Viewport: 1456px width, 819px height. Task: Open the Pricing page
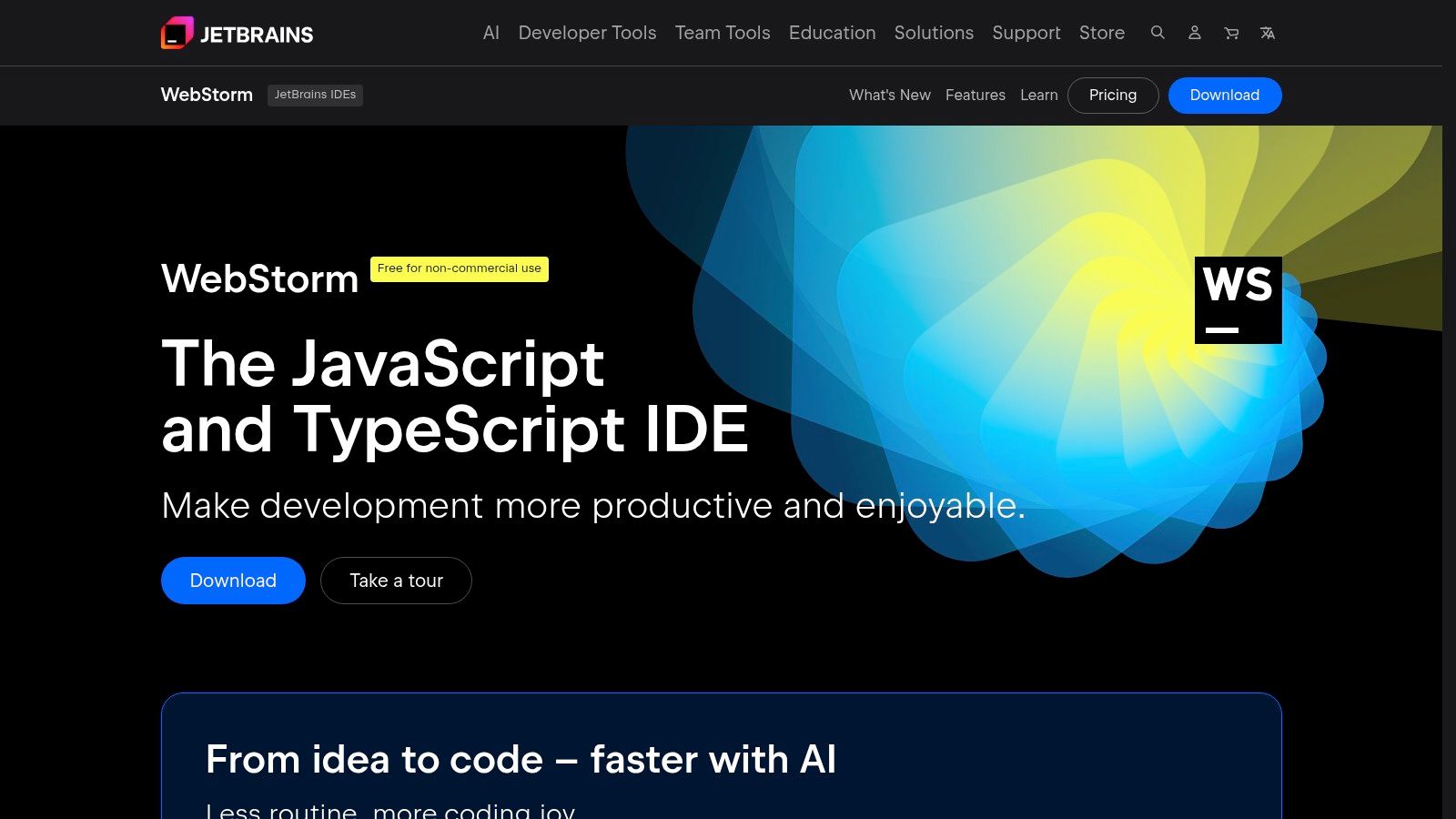pos(1113,95)
